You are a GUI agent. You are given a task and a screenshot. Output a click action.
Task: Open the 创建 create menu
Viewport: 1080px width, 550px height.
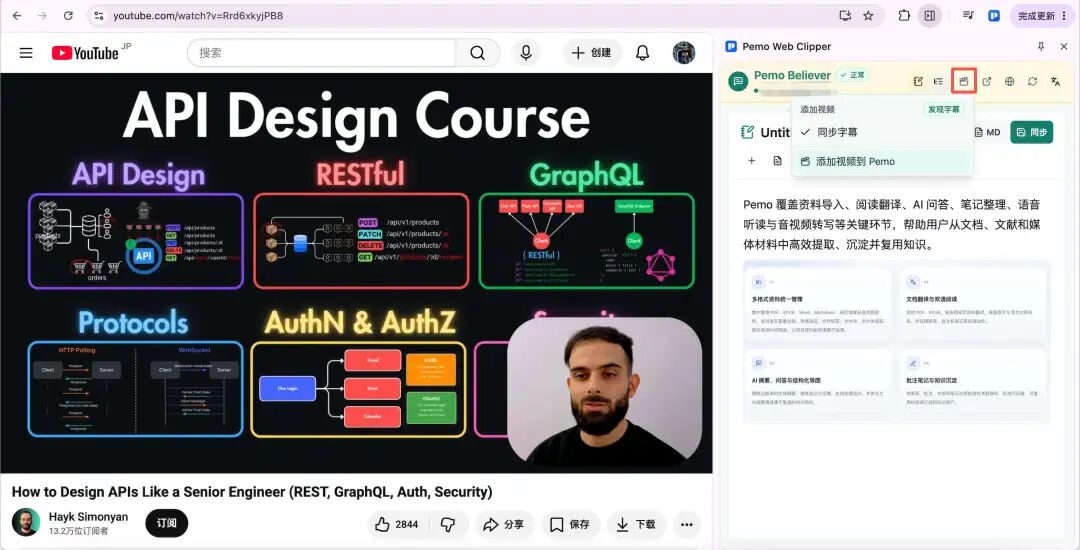[592, 53]
